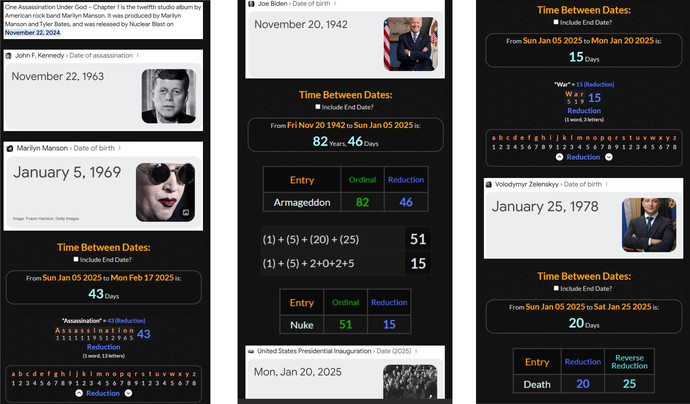The height and width of the screenshot is (404, 690).
Task: Open the Marilyn Manson photo thumbnail
Action: click(165, 192)
